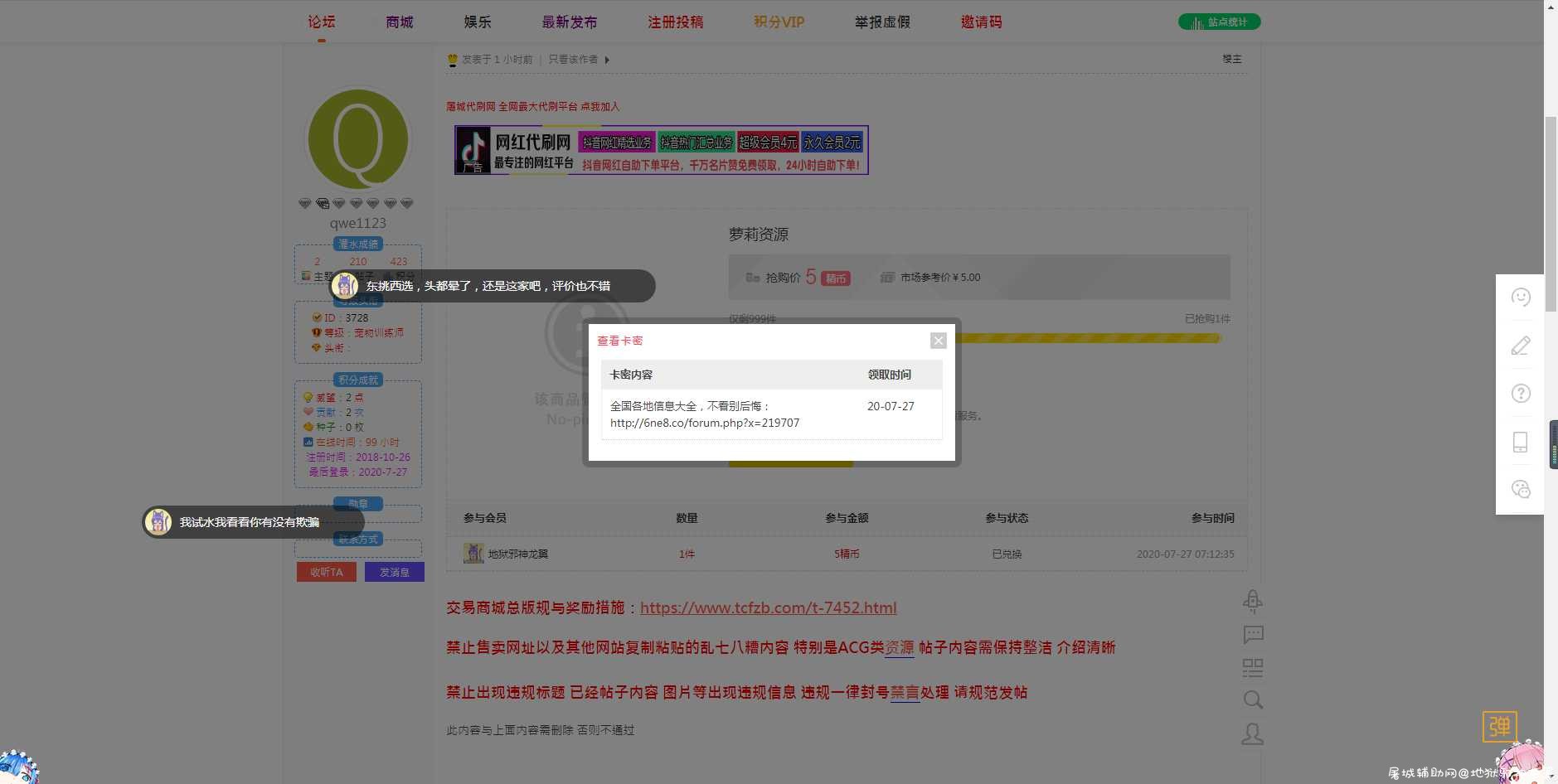1558x784 pixels.
Task: Open the 最新发布 menu item
Action: [x=569, y=22]
